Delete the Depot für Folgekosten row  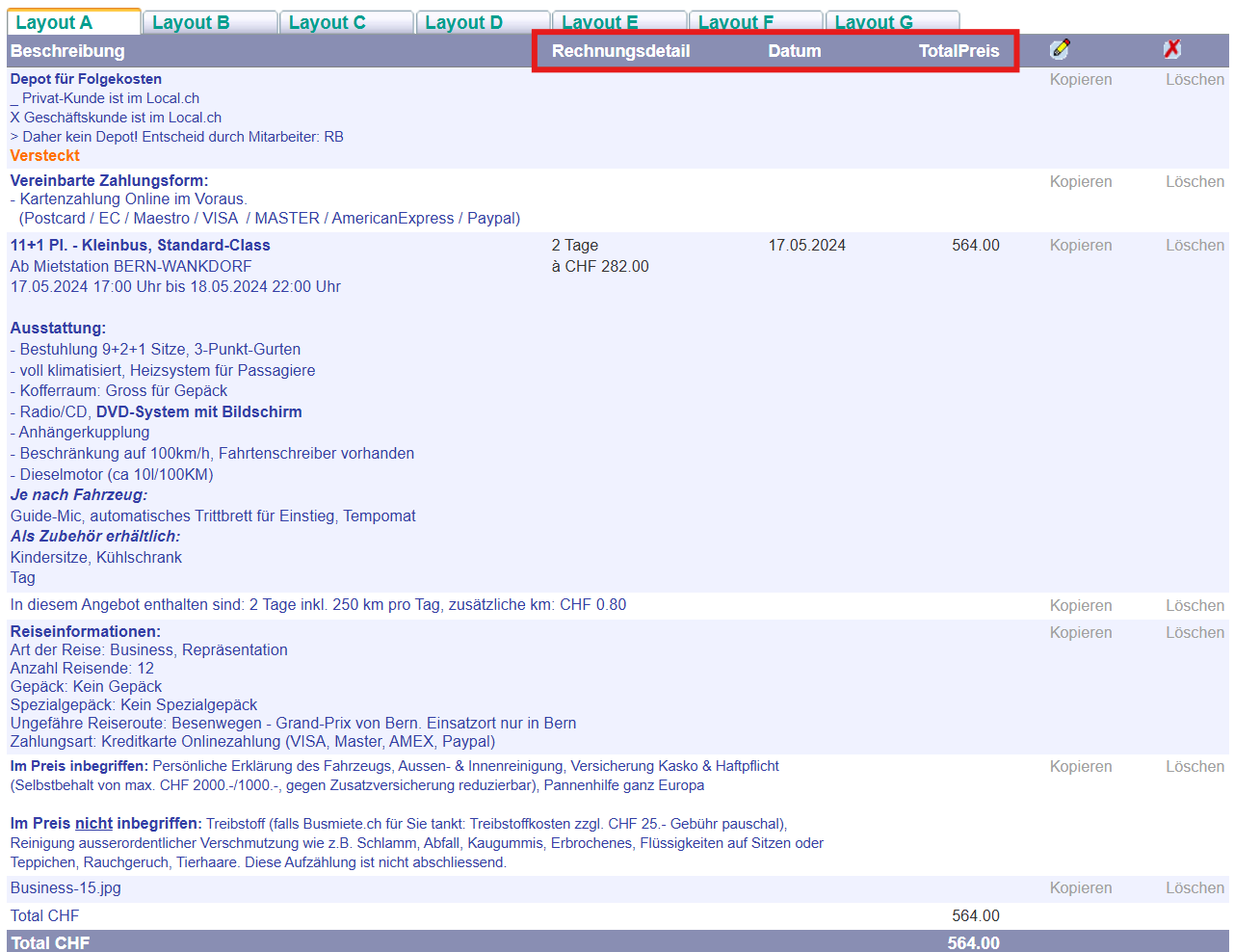(1195, 80)
